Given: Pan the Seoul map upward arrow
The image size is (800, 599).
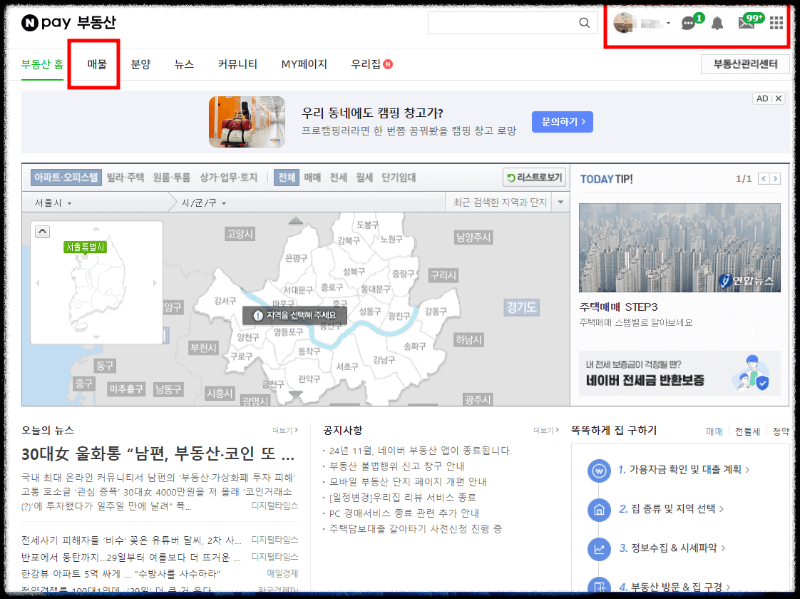Looking at the screenshot, I should point(295,221).
